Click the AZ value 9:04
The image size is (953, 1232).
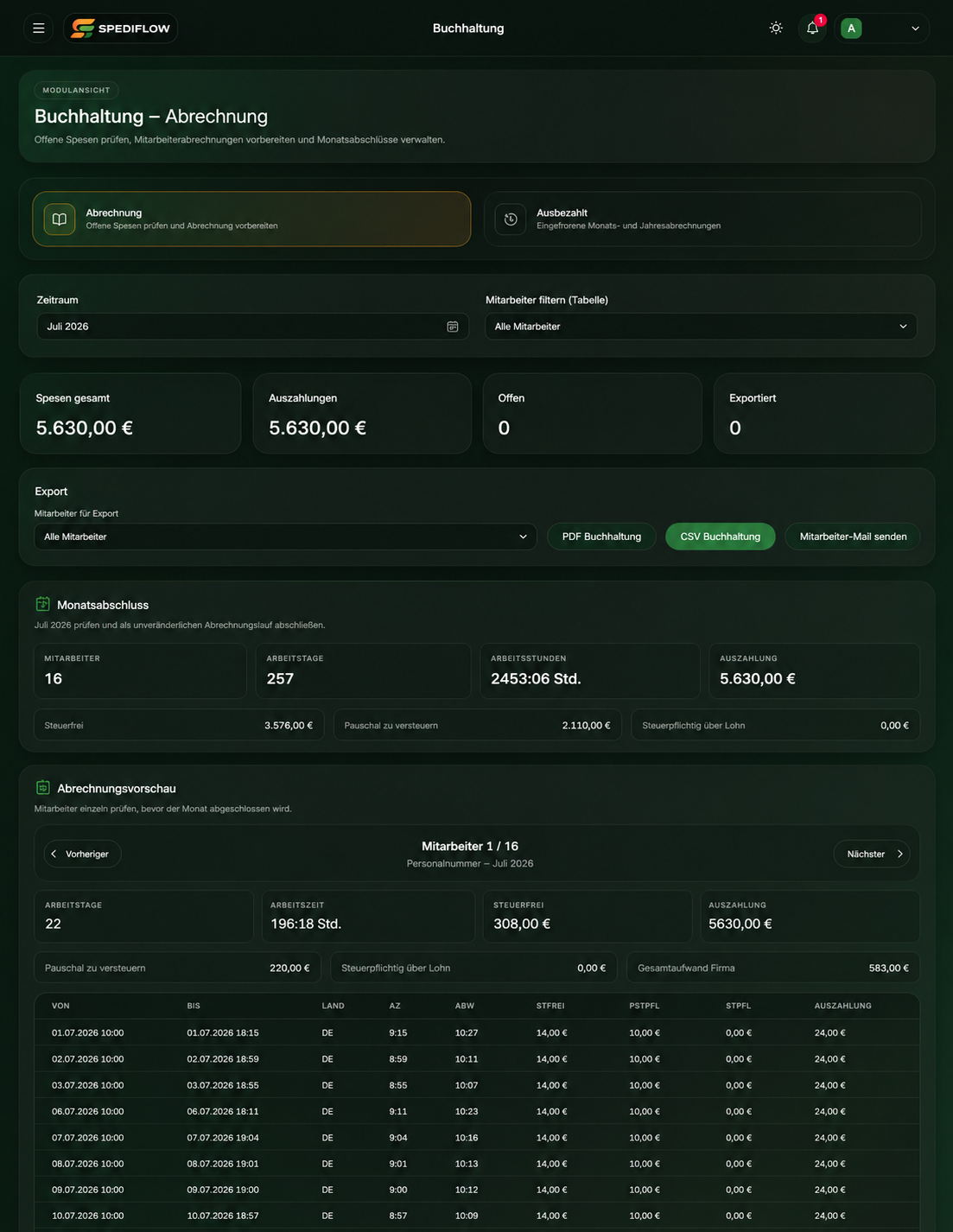(398, 1138)
